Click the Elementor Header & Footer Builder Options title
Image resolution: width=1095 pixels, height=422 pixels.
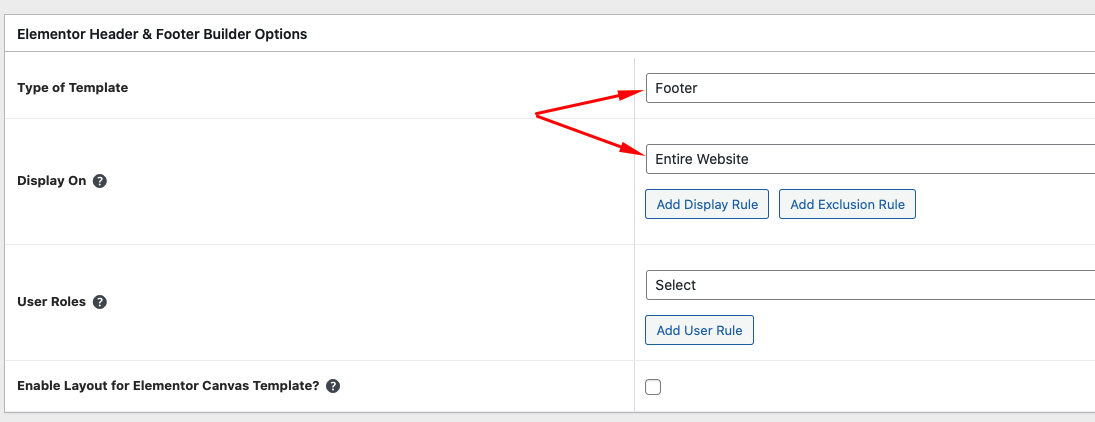point(162,34)
